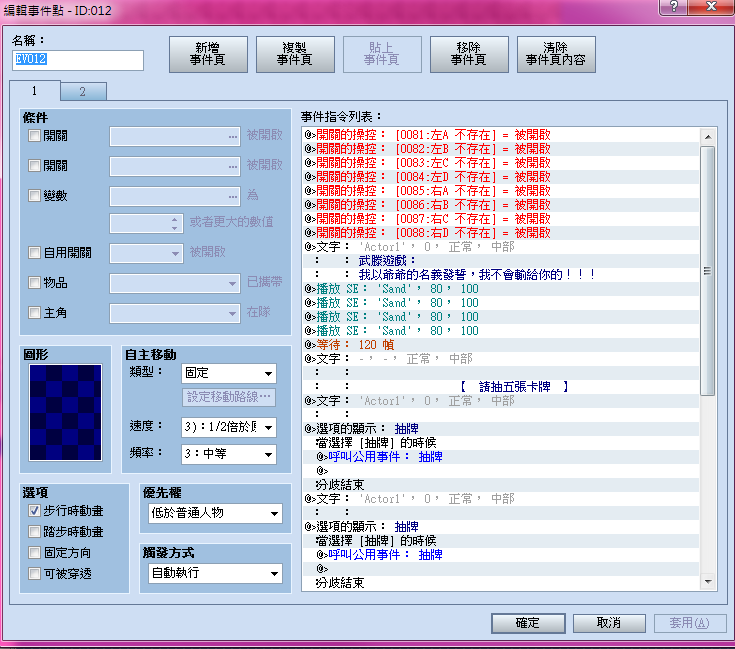Select the first 文字: 'Actor1' command
Image resolution: width=735 pixels, height=649 pixels.
pyautogui.click(x=501, y=247)
